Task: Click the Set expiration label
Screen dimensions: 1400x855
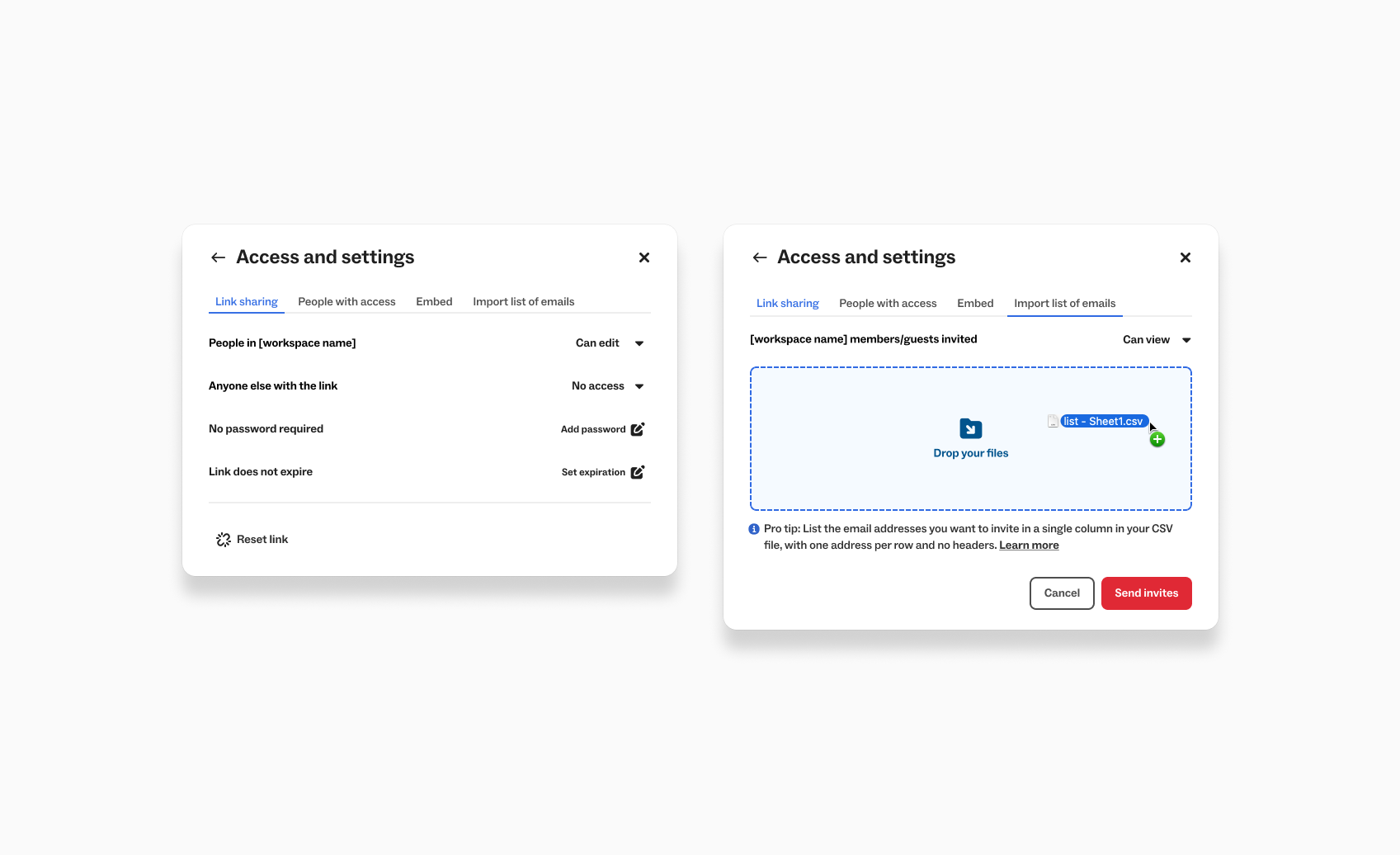Action: [593, 472]
